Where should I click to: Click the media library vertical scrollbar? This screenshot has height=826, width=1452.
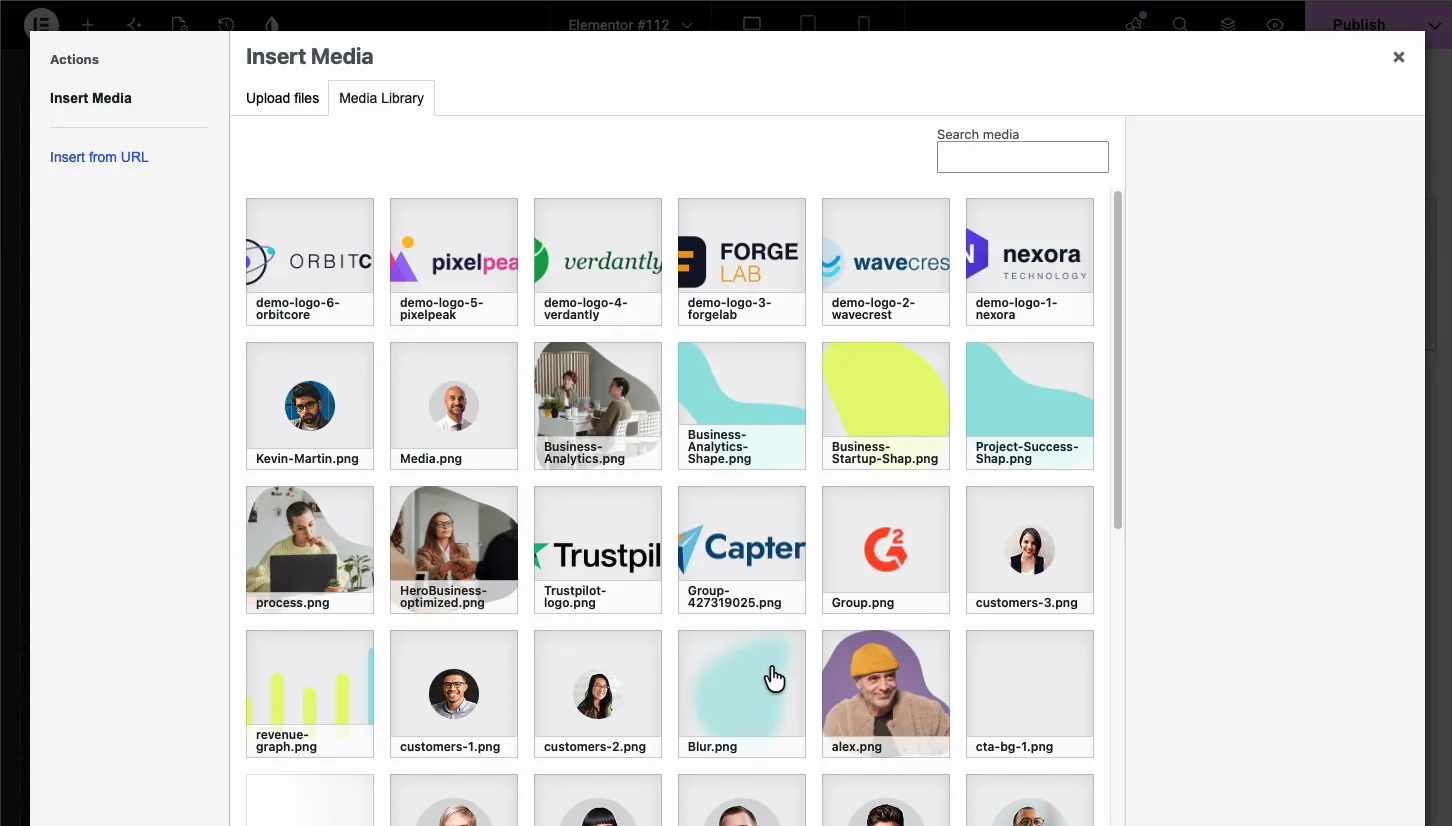1118,360
